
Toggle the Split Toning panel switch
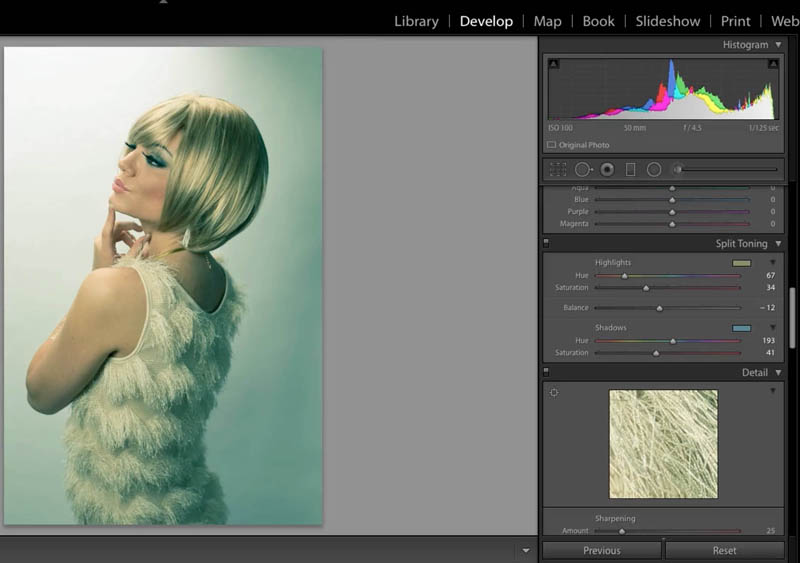click(546, 243)
